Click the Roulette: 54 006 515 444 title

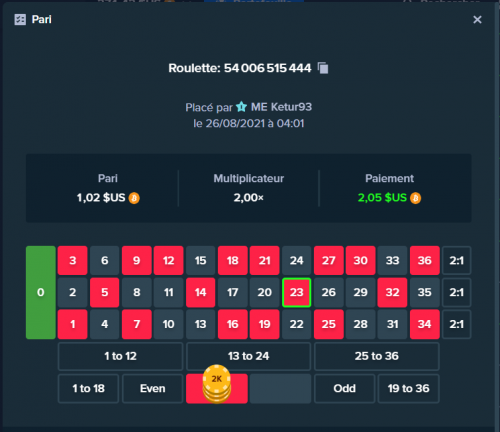click(240, 68)
